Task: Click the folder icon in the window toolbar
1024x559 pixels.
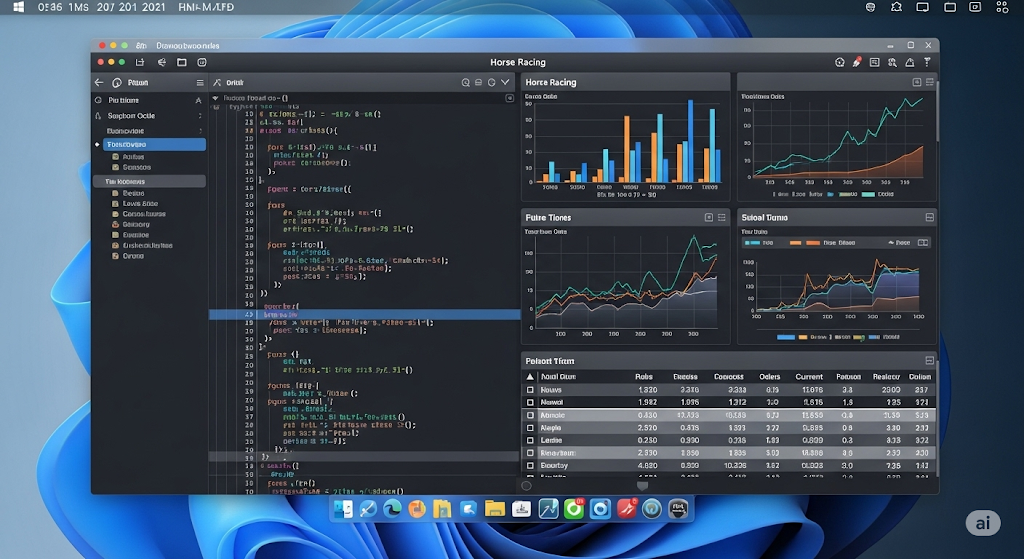Action: pos(181,62)
